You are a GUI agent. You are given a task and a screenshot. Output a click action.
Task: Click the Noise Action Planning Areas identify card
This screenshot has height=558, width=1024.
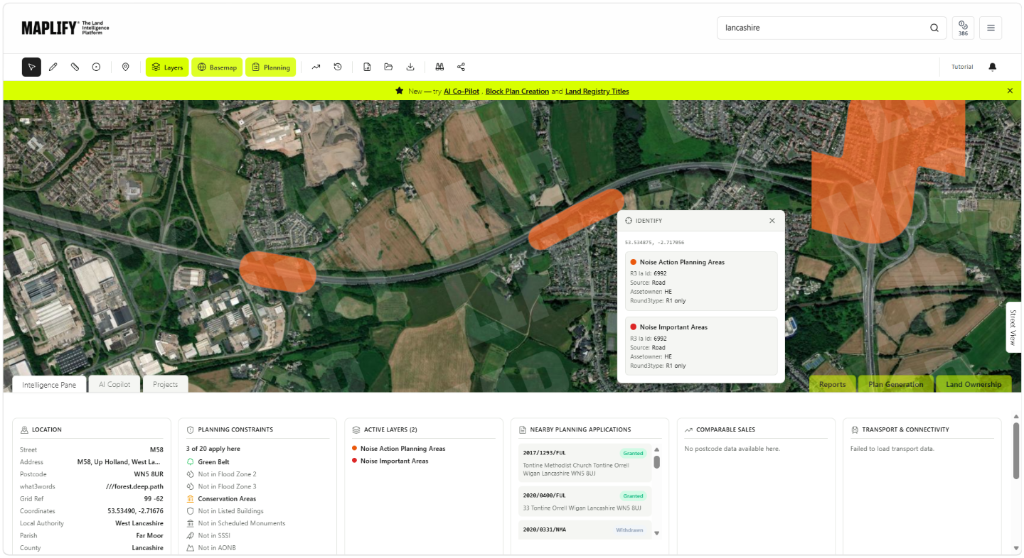[701, 281]
